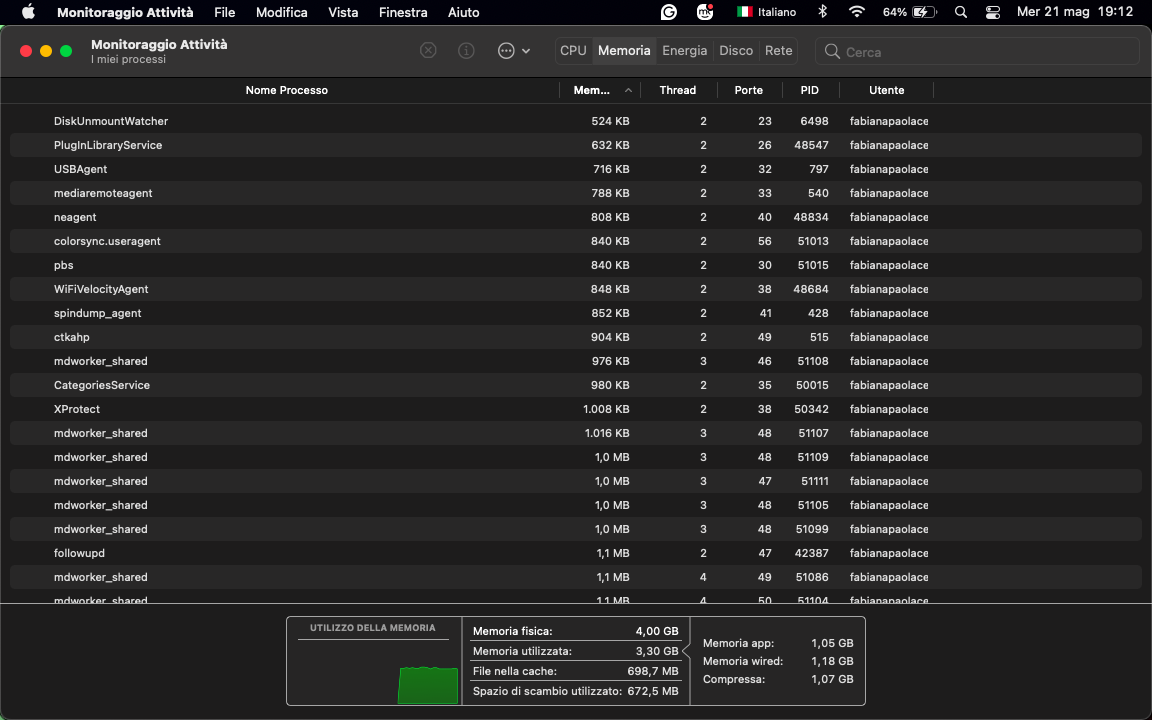1152x720 pixels.
Task: Open Spotlight search magnifier icon
Action: [x=960, y=12]
